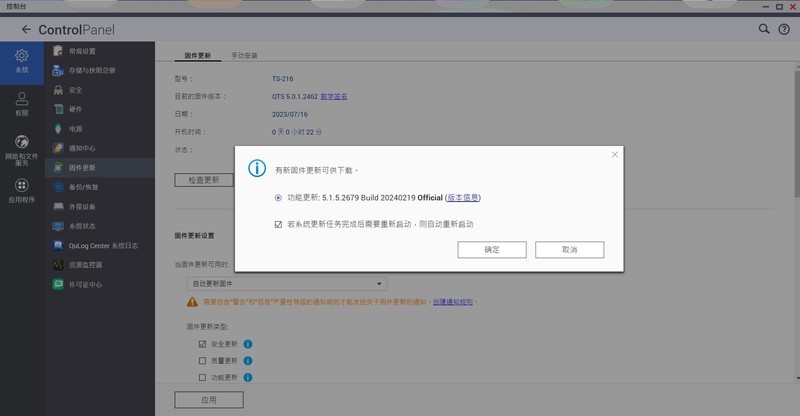The width and height of the screenshot is (800, 416).
Task: Click the 2023/07/16 date value
Action: (x=290, y=114)
